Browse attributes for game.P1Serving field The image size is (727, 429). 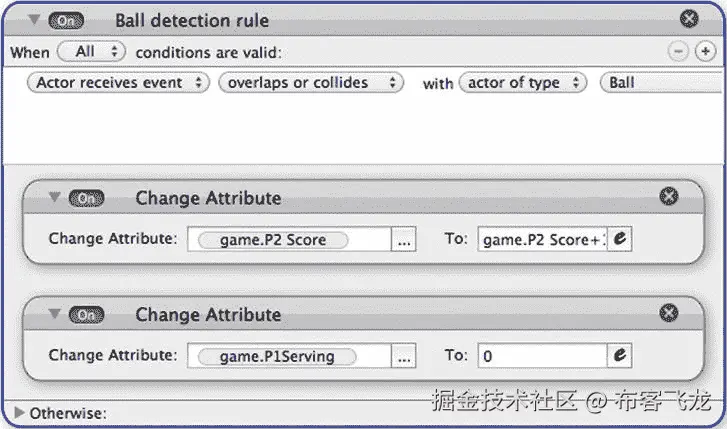(404, 356)
